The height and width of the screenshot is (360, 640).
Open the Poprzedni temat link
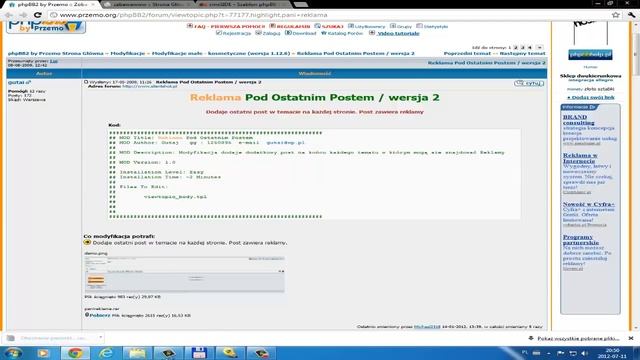[467, 53]
